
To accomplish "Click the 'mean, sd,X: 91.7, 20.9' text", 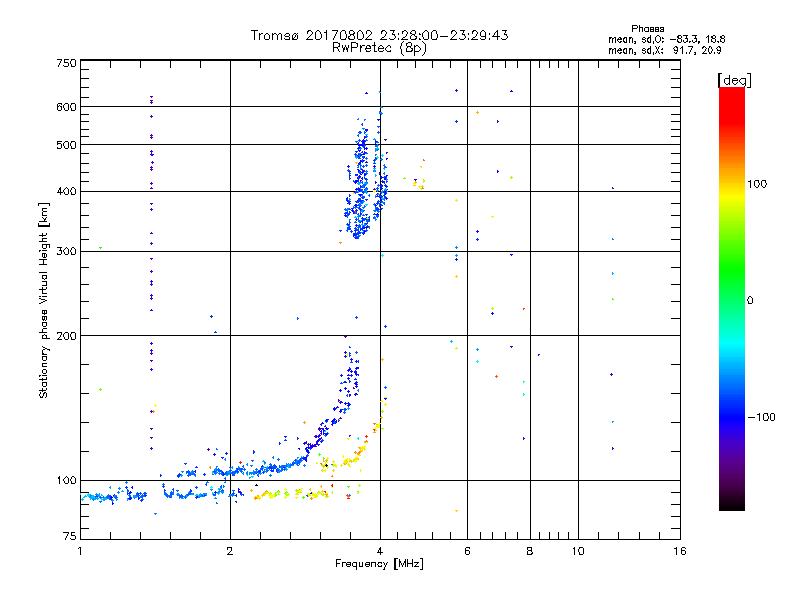I will tap(664, 50).
